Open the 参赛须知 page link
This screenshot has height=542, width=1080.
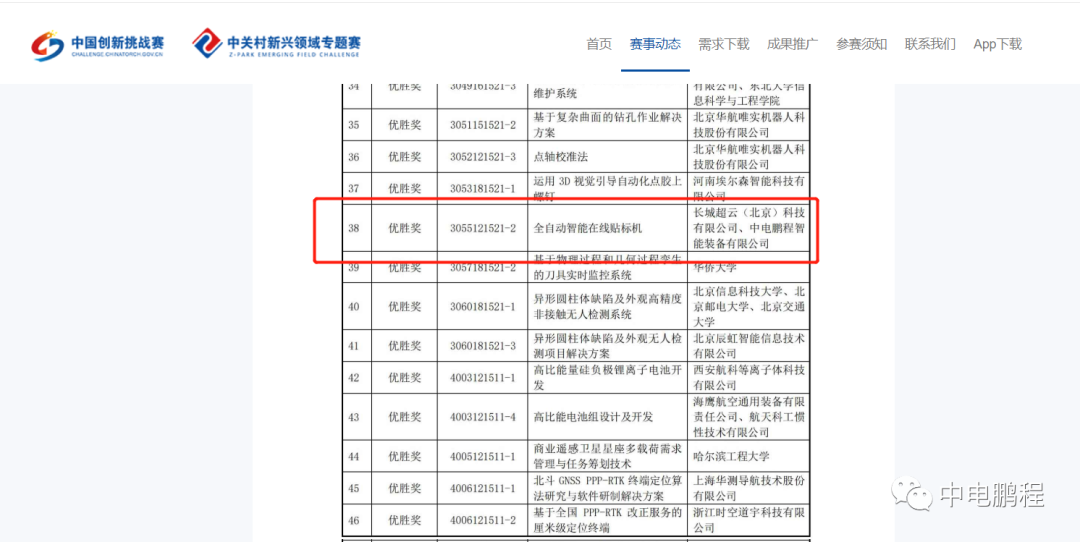coord(861,44)
